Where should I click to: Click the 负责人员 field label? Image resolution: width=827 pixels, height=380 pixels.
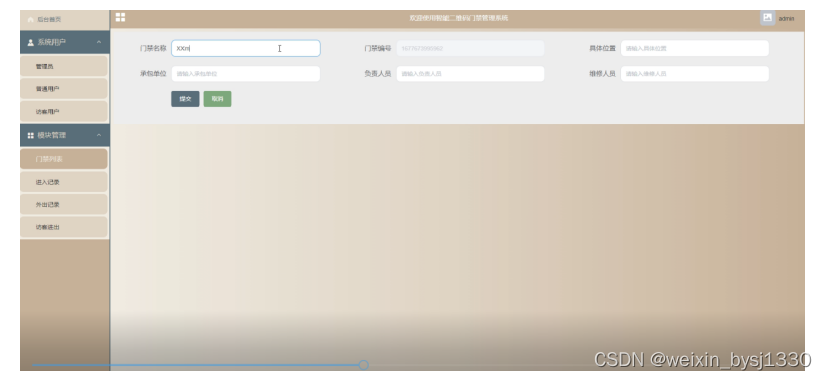[x=378, y=74]
